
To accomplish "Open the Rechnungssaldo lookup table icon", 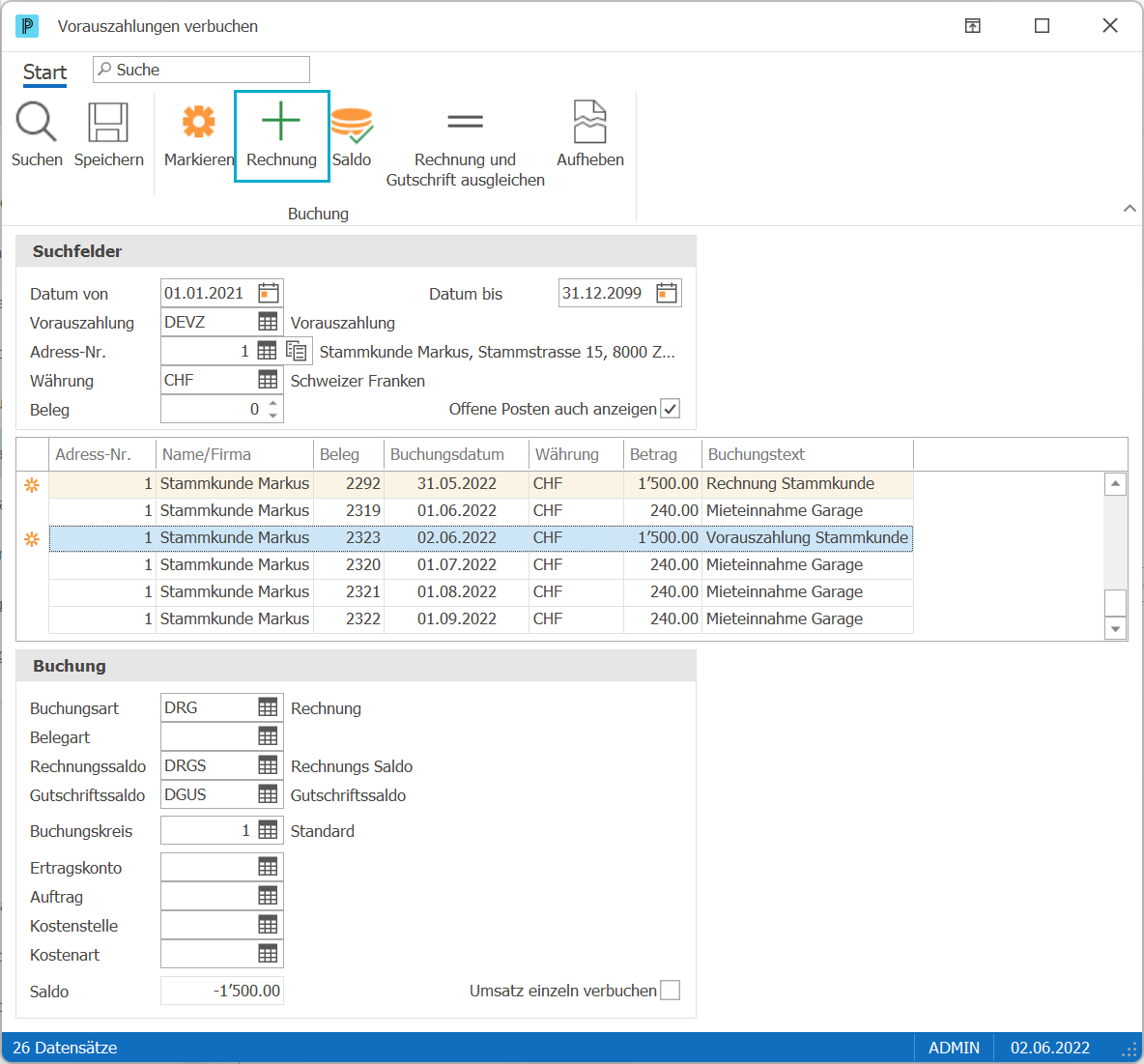I will coord(268,764).
